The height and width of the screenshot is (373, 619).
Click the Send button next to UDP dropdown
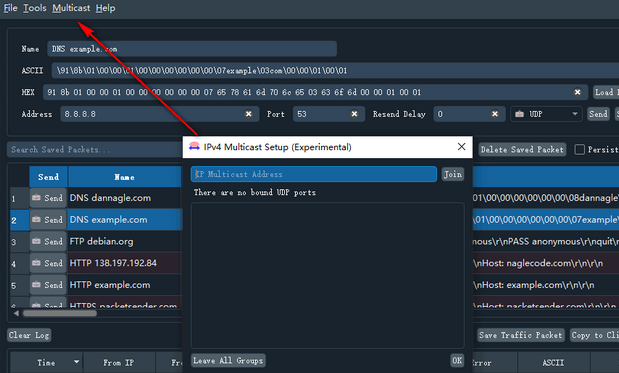tap(598, 114)
